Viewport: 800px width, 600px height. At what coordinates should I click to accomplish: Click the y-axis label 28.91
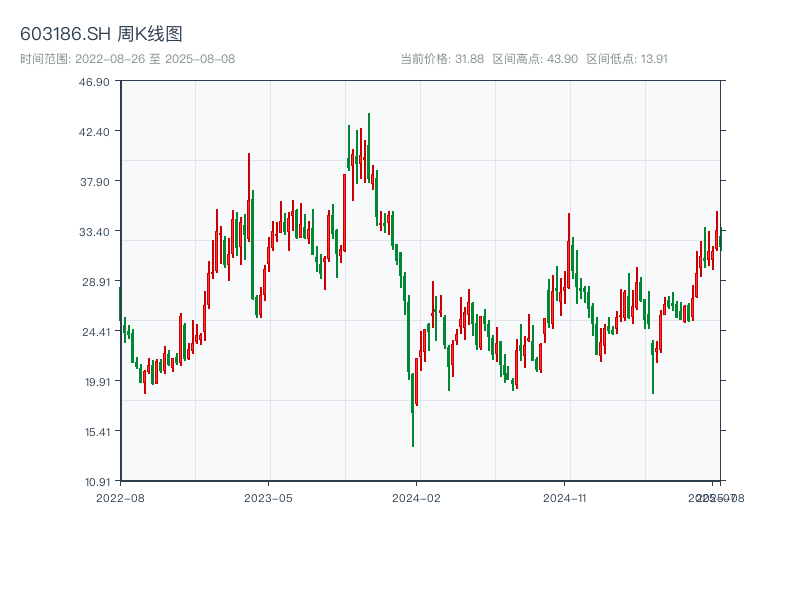coord(94,282)
